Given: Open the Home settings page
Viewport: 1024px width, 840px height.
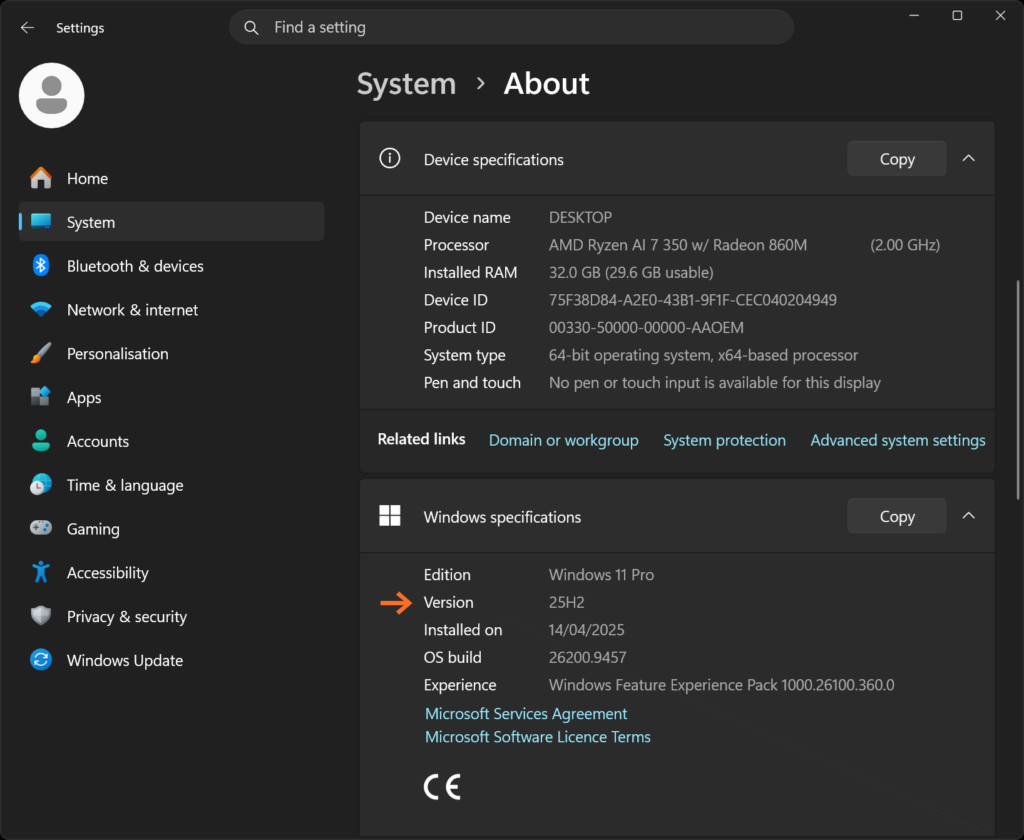Looking at the screenshot, I should click(x=171, y=178).
